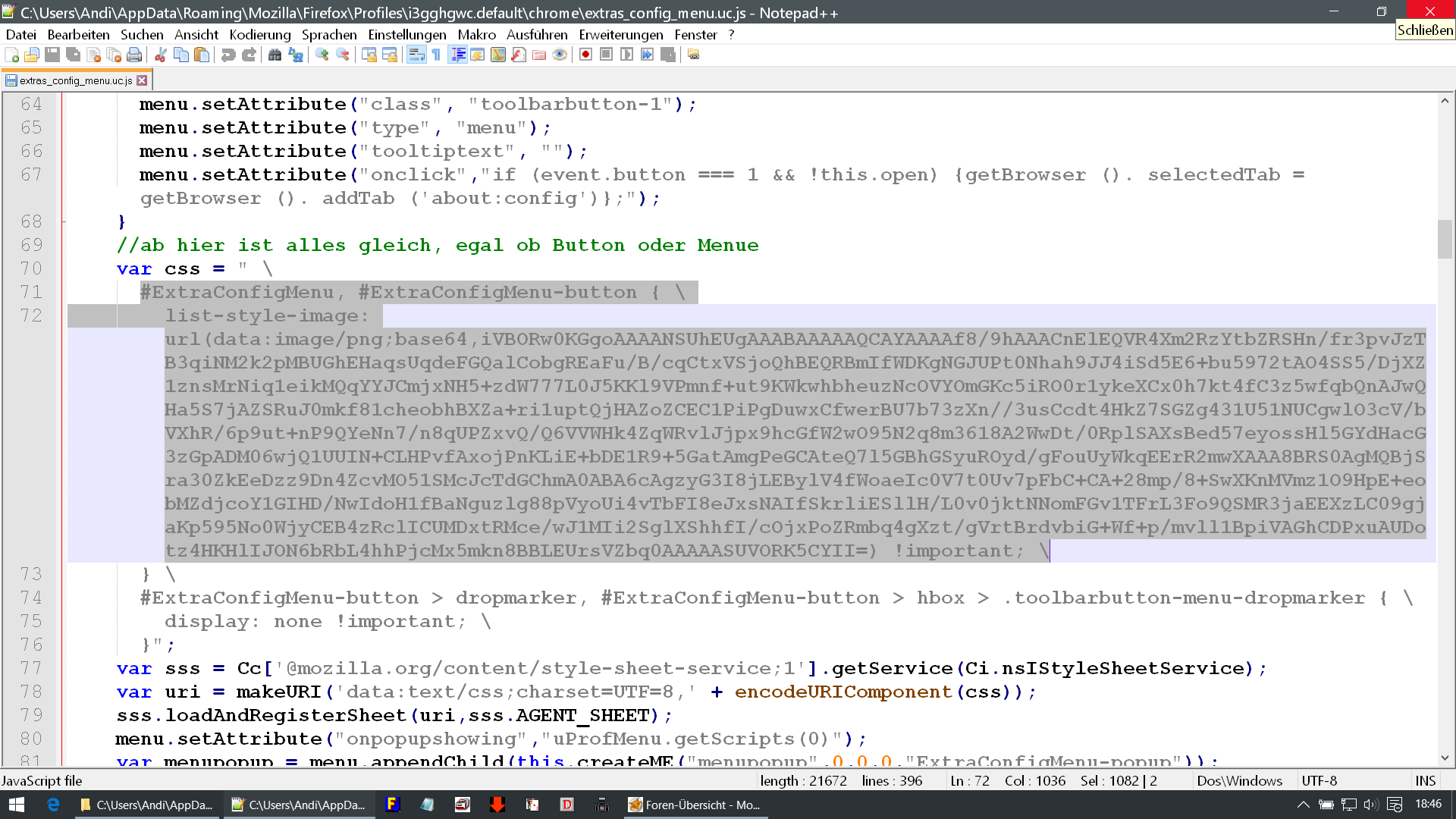The height and width of the screenshot is (819, 1456).
Task: Open the Kodierung menu
Action: pos(259,35)
